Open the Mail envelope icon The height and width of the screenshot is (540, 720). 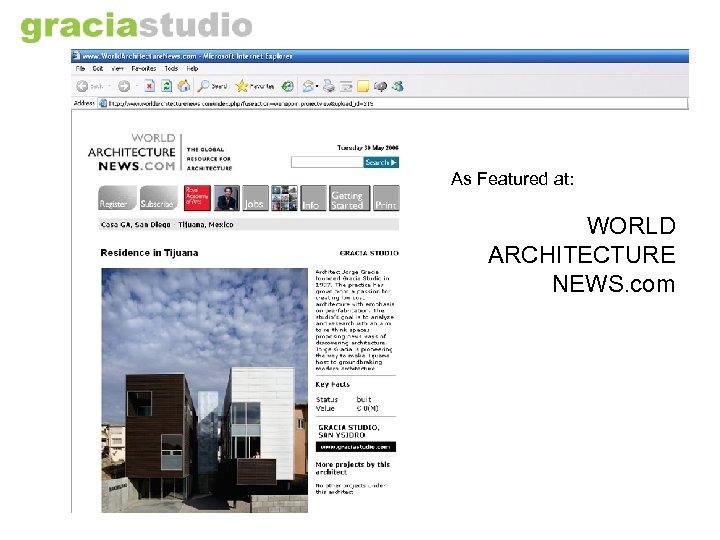308,86
